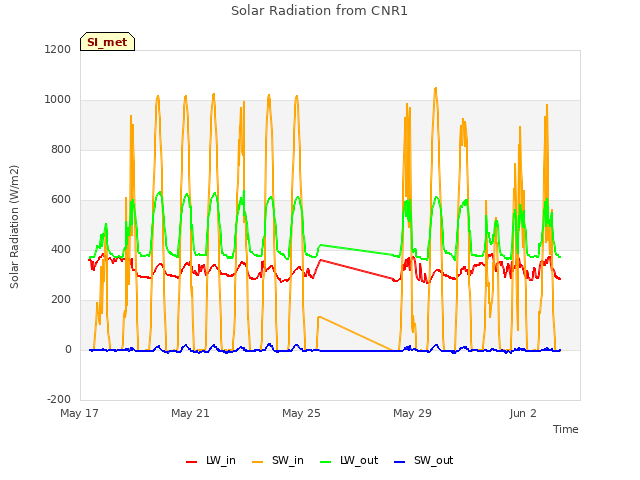Click the diagonal orange SW_in gap segment
The height and width of the screenshot is (480, 640).
[355, 333]
